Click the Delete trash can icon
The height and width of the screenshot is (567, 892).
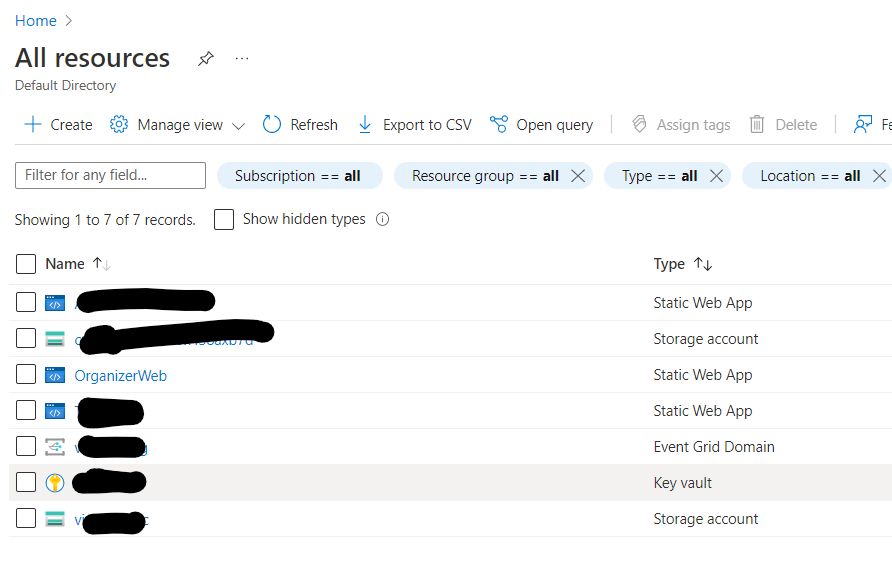point(757,125)
